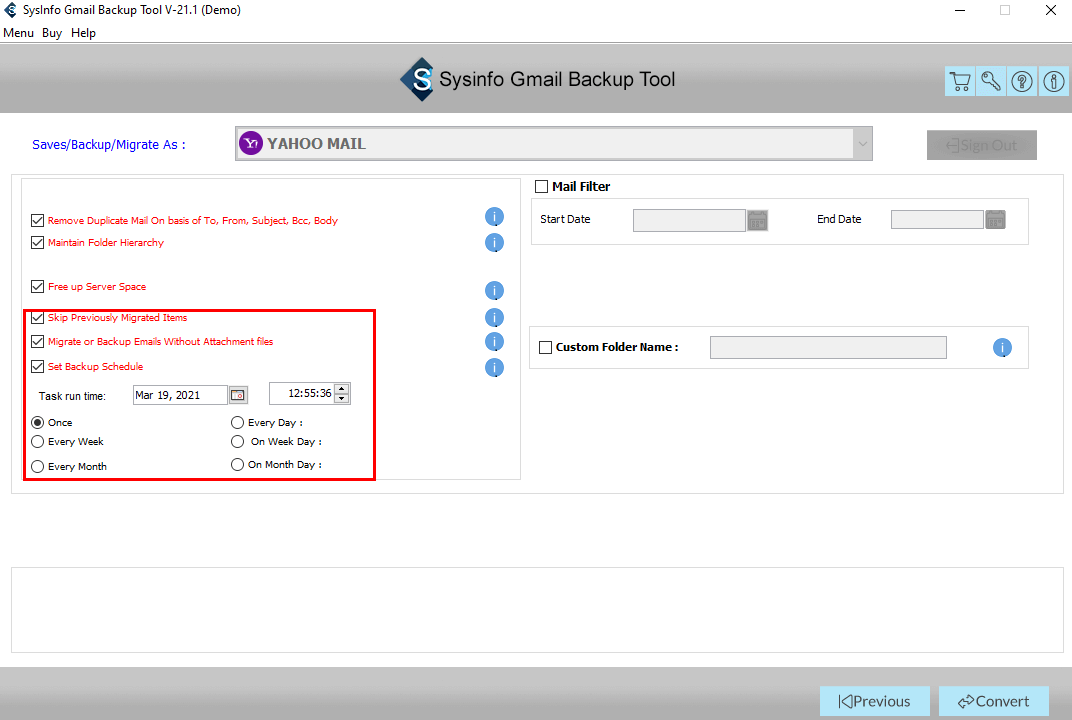Screen dimensions: 1072x720
Task: Click the Task run time date field
Action: point(180,395)
